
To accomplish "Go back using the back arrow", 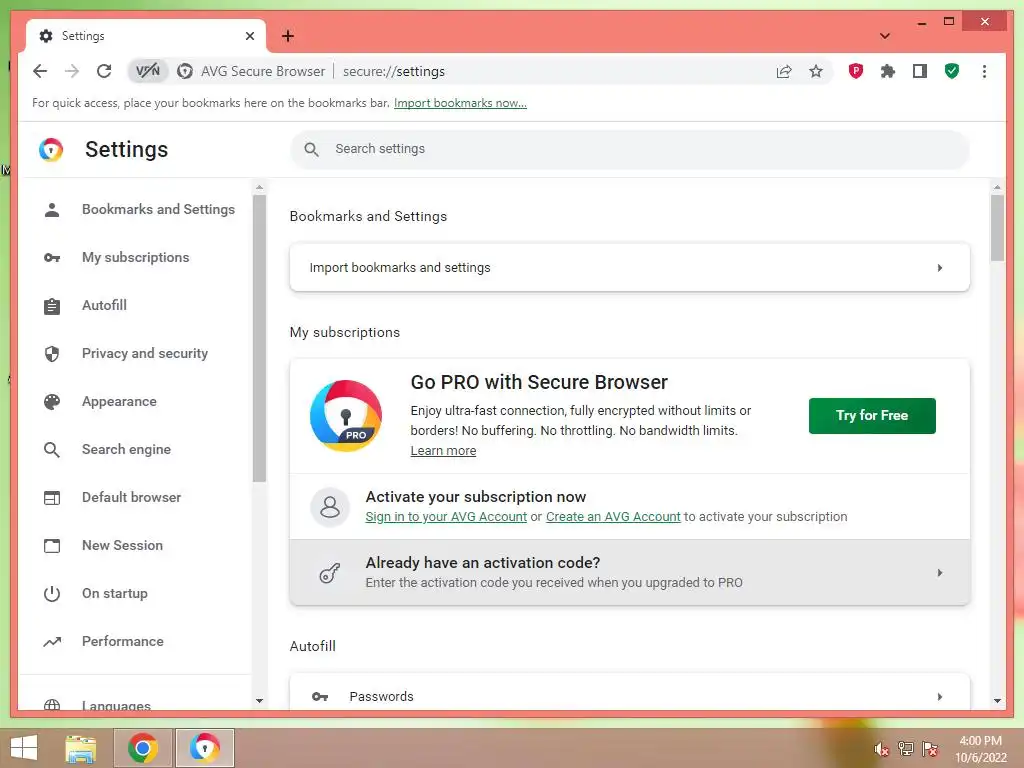I will (40, 71).
